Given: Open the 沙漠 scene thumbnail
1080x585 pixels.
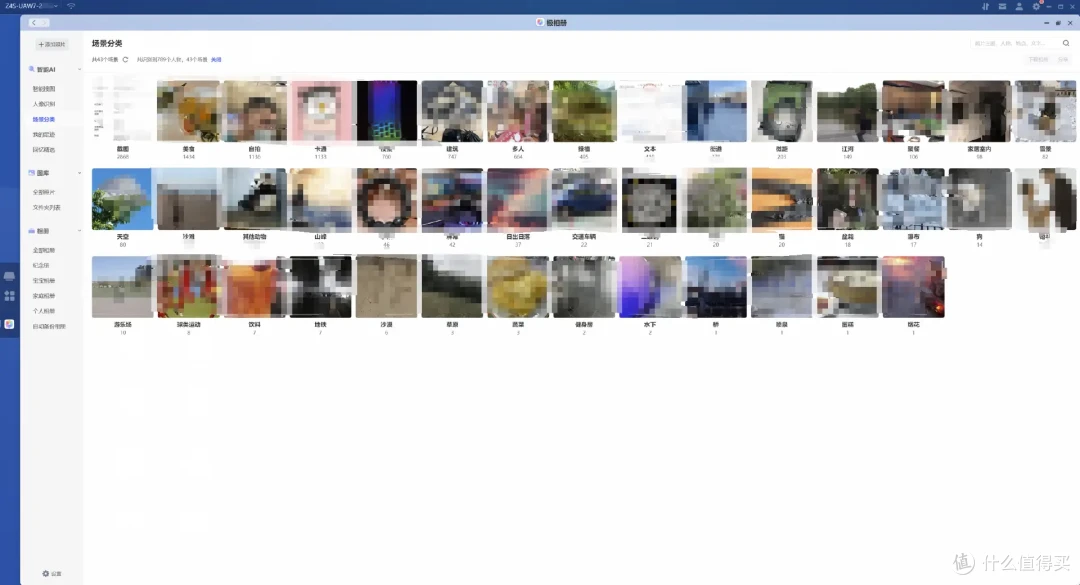Looking at the screenshot, I should tap(386, 287).
